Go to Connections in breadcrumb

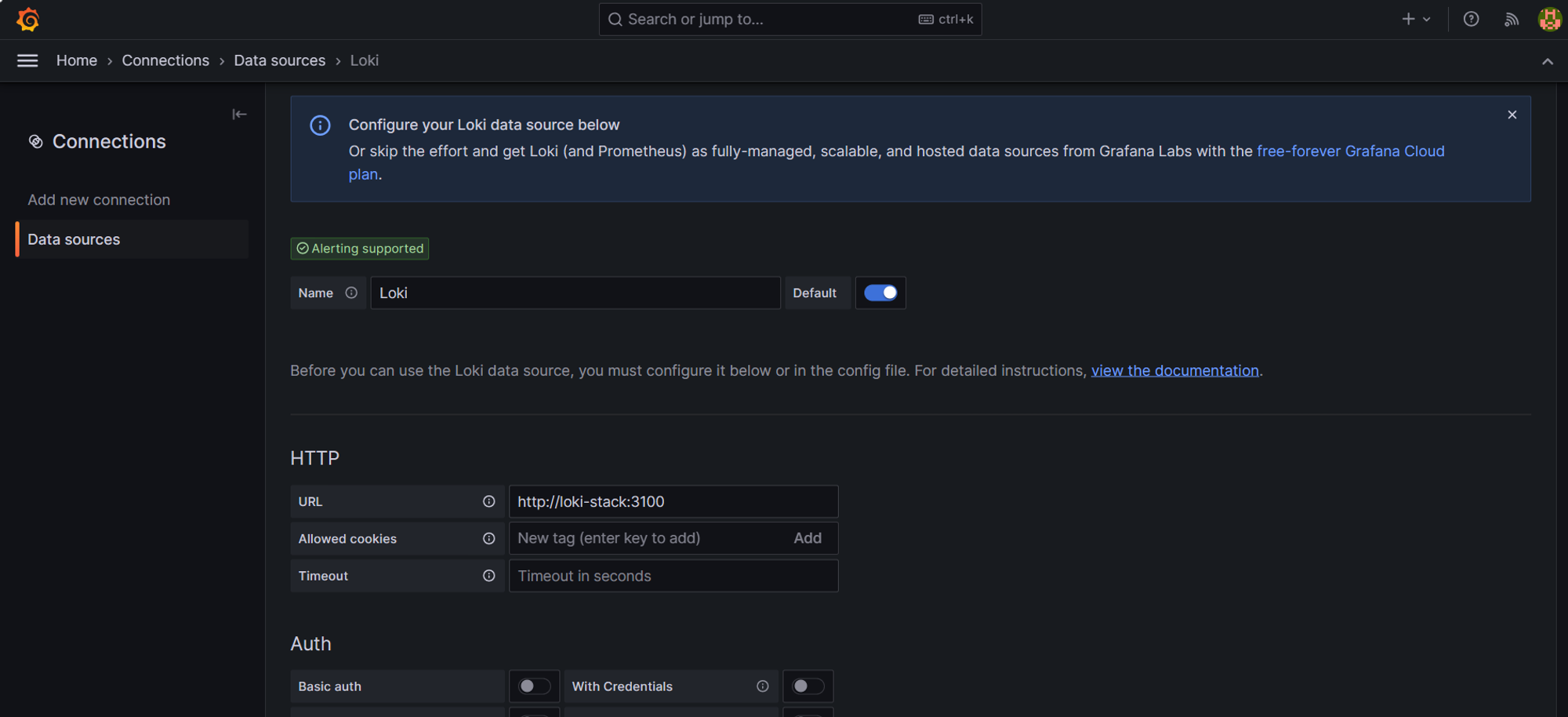tap(165, 60)
